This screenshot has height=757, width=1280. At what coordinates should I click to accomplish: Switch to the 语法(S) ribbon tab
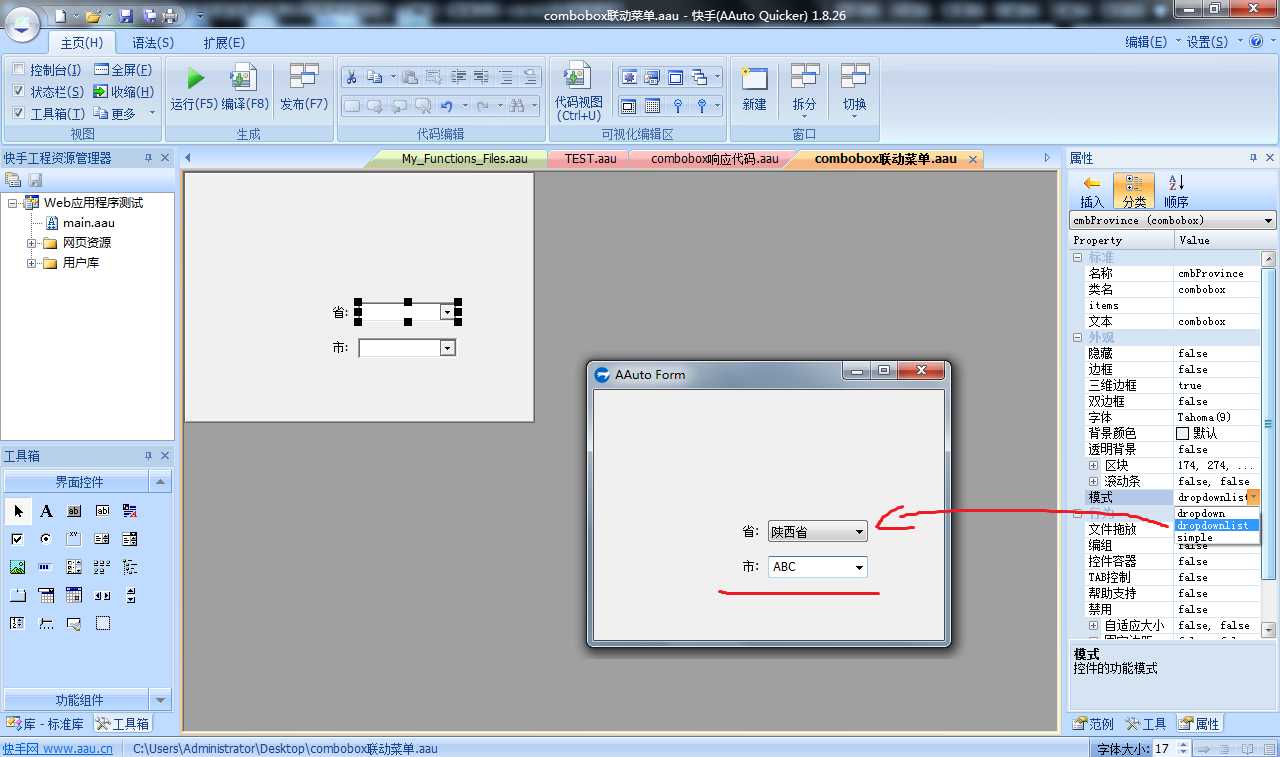(153, 43)
